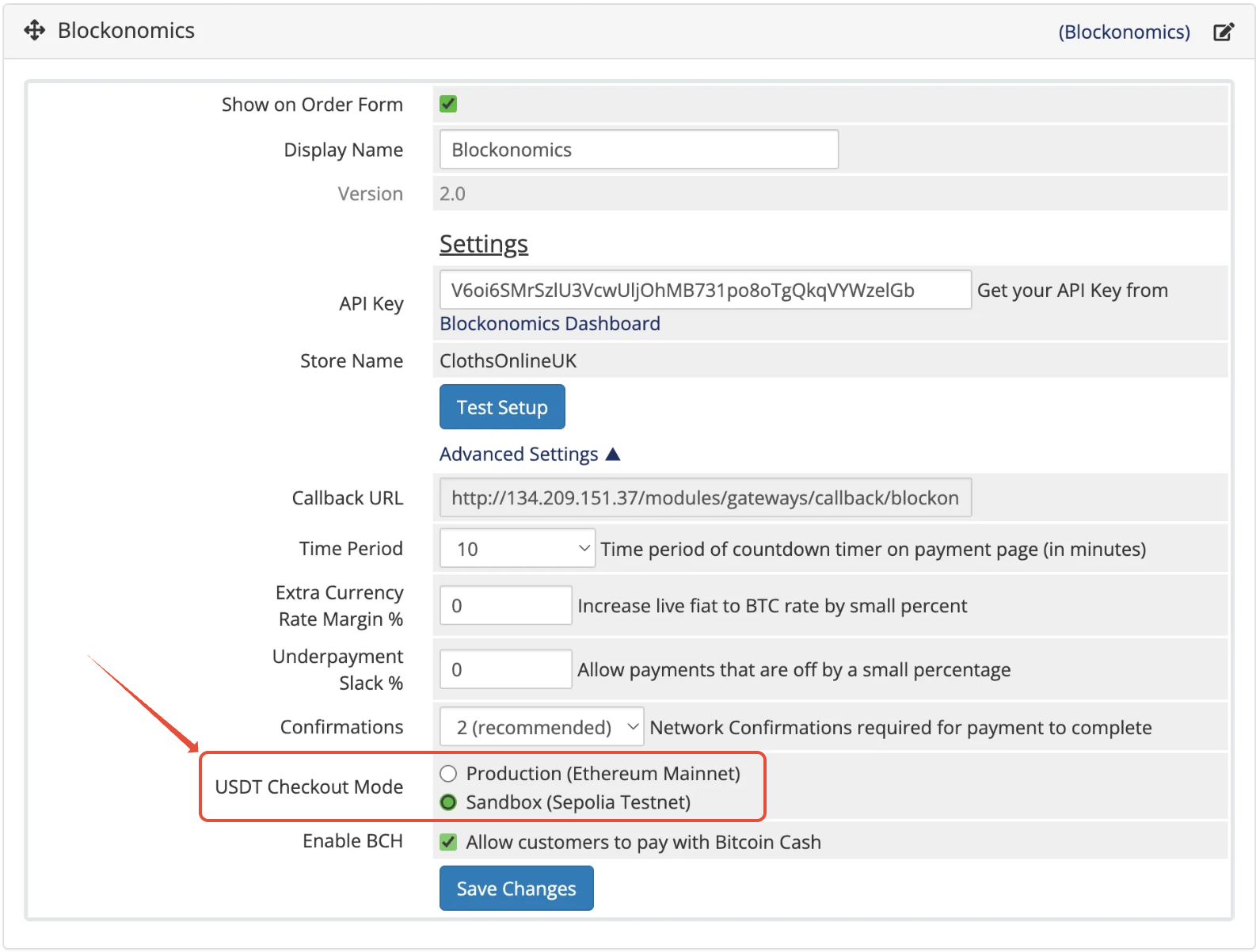Click the version value 2.0
This screenshot has width=1256, height=952.
click(452, 194)
